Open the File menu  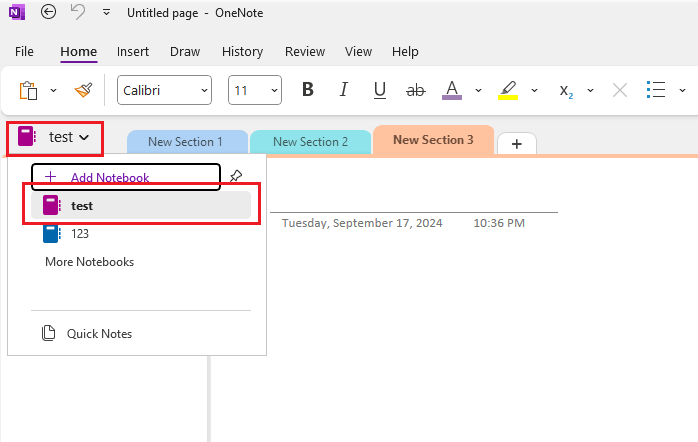24,52
